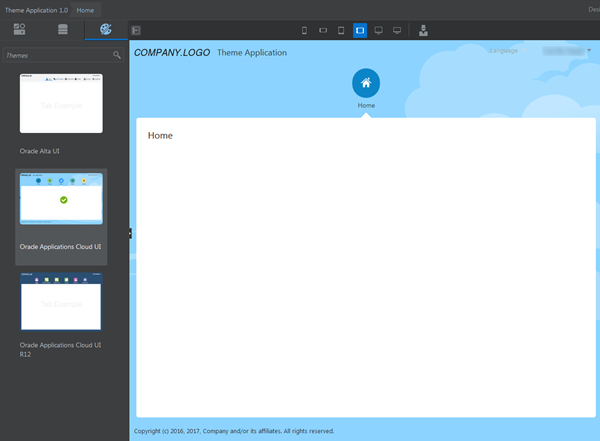Open the Home tab in the title bar

85,10
